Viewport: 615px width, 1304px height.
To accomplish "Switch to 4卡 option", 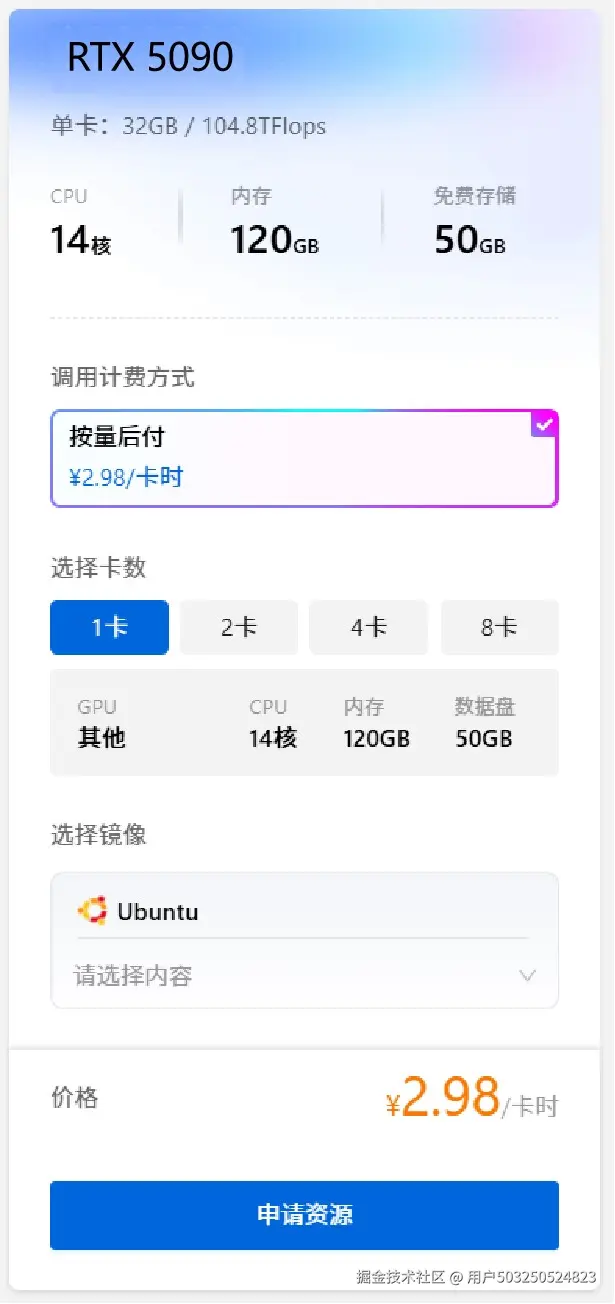I will (x=368, y=627).
